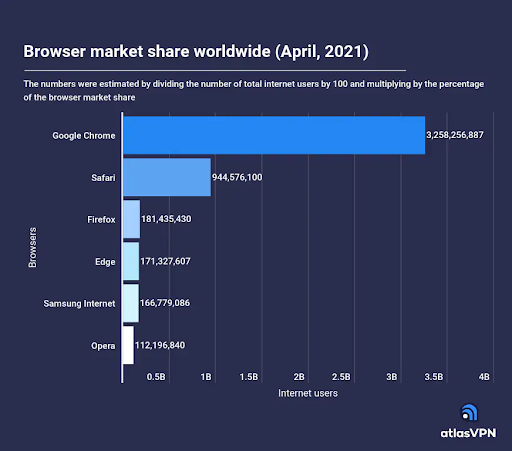Image resolution: width=512 pixels, height=451 pixels.
Task: Click the vertical Browsers axis title
Action: (32, 248)
